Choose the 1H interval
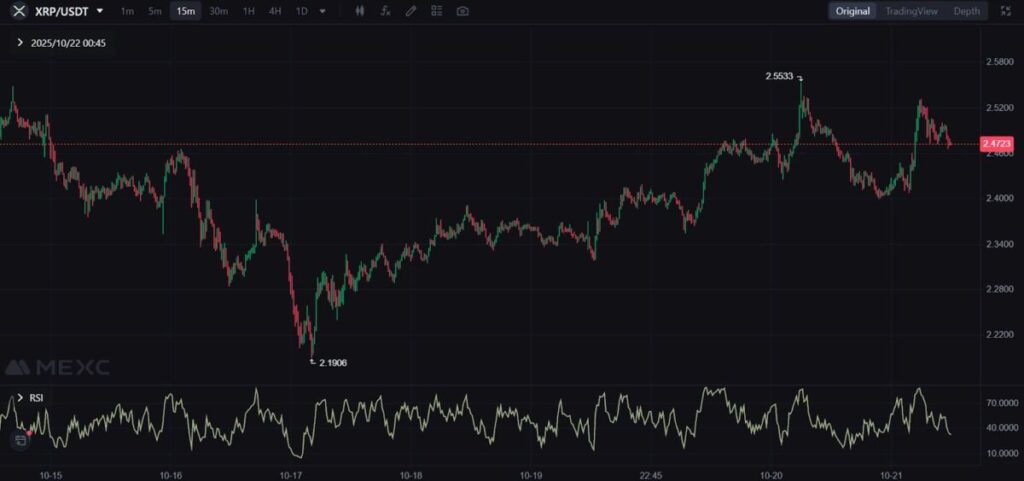This screenshot has width=1024, height=481. pos(249,11)
